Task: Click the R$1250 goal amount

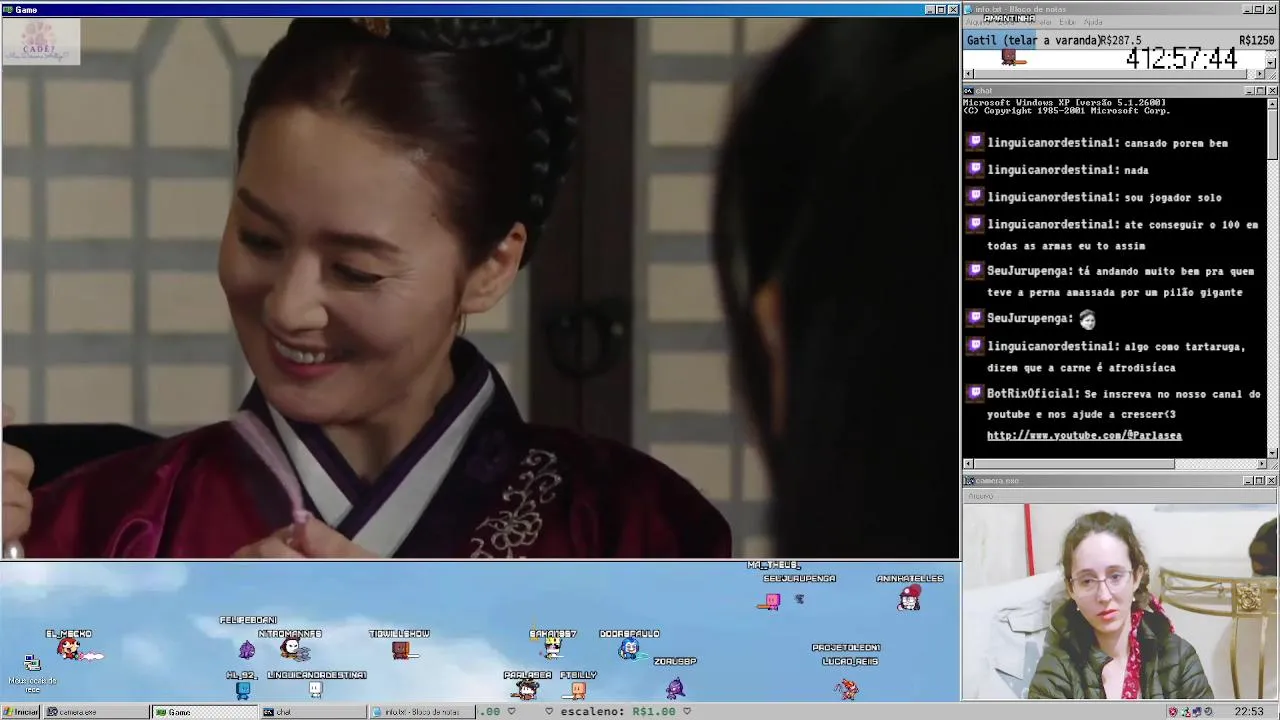Action: coord(1256,41)
